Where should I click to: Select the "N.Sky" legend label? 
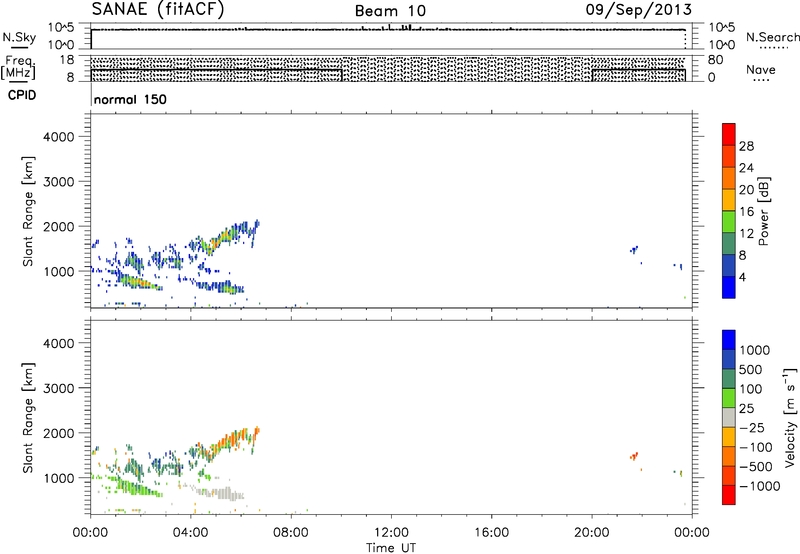[x=19, y=37]
